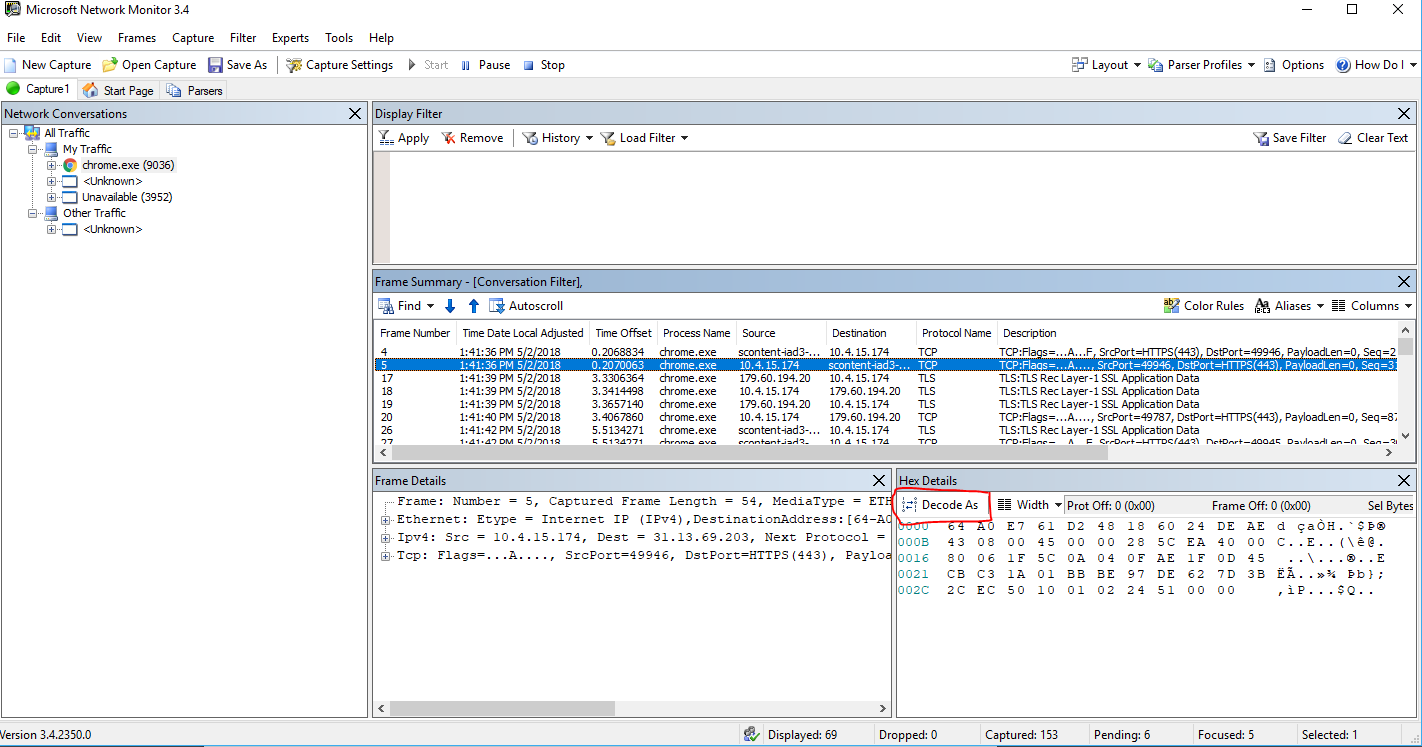Go to next found frame arrow
Screen dimensions: 1422x747
coord(450,306)
